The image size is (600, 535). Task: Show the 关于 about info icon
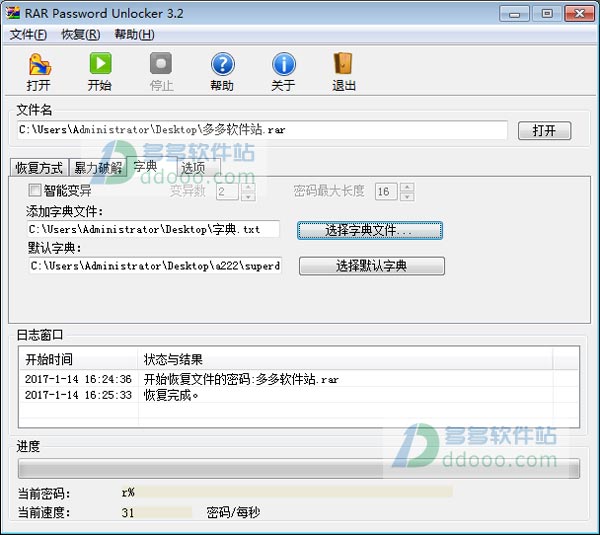(x=284, y=64)
